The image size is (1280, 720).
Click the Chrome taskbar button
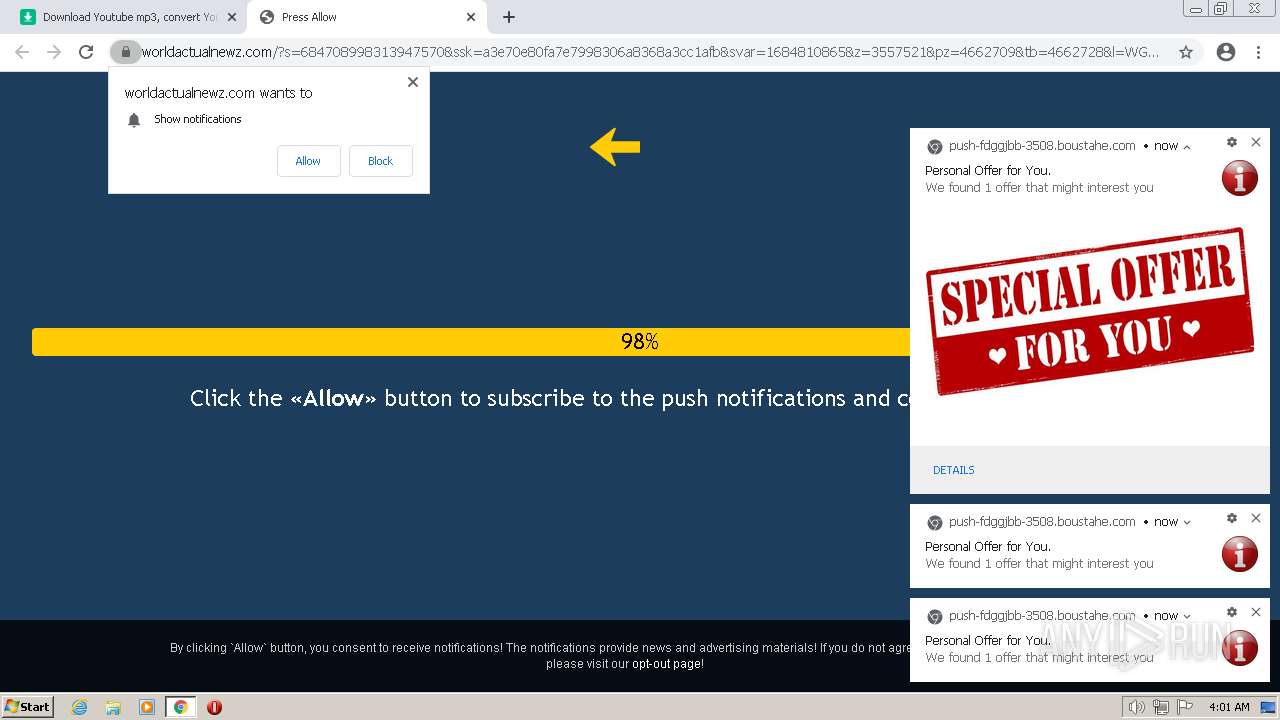(x=181, y=707)
